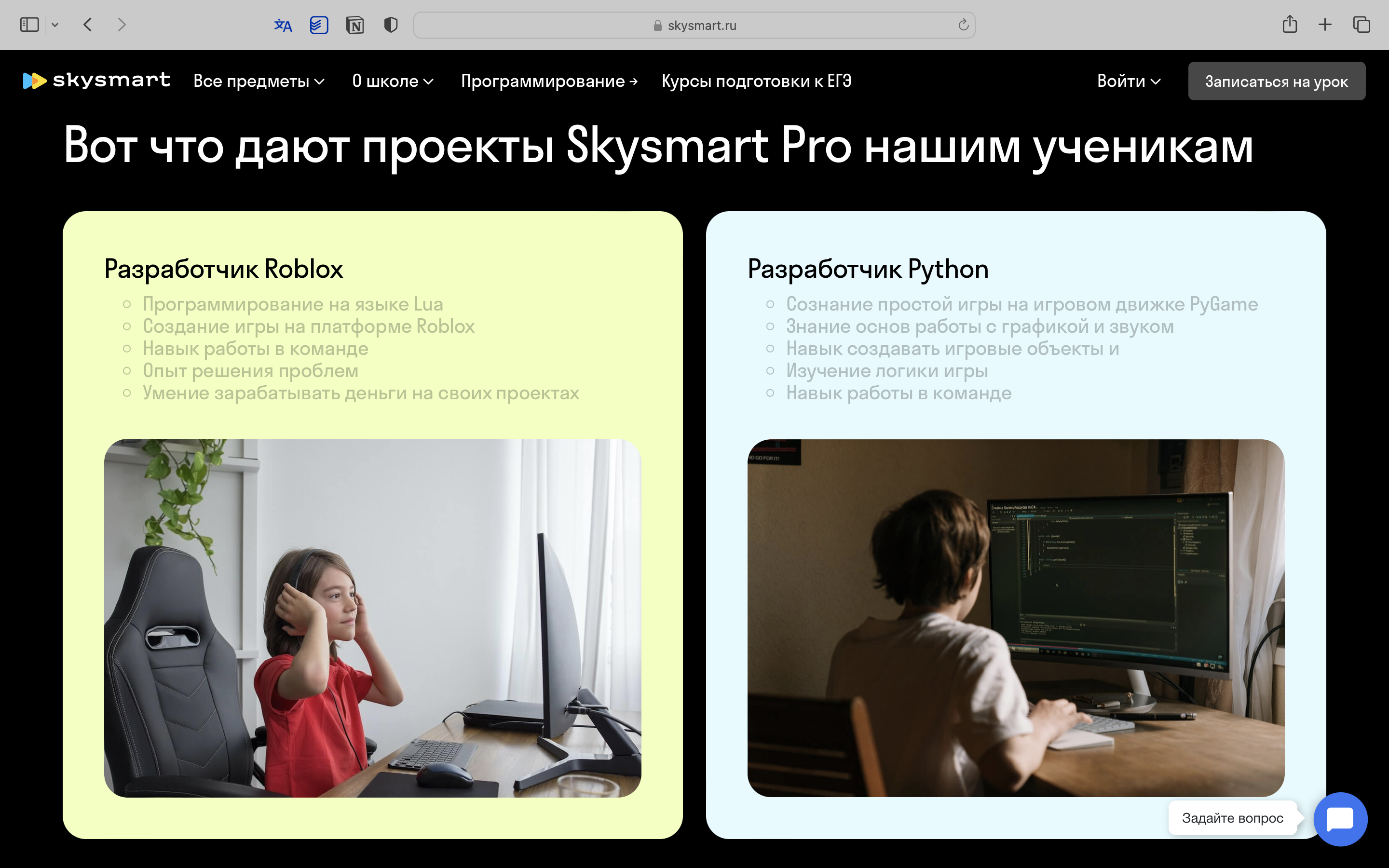This screenshot has height=868, width=1389.
Task: Click Изучение логики игры item
Action: point(887,371)
